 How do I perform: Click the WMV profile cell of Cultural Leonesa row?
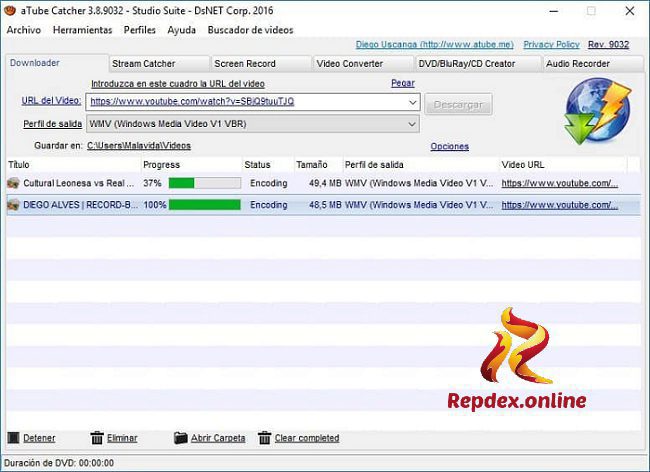click(x=419, y=183)
